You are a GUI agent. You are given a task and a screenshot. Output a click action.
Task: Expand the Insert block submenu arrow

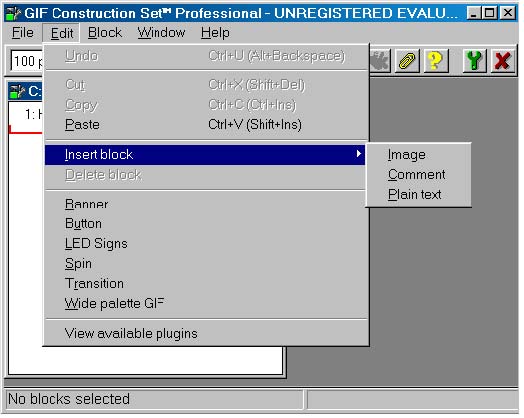click(359, 154)
